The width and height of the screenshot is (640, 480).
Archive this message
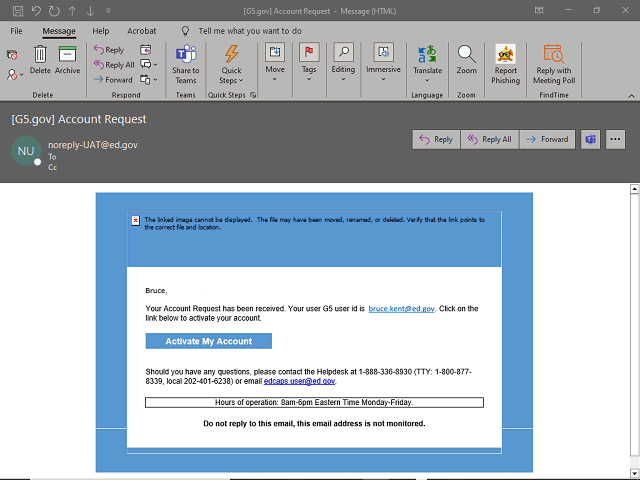[x=68, y=60]
